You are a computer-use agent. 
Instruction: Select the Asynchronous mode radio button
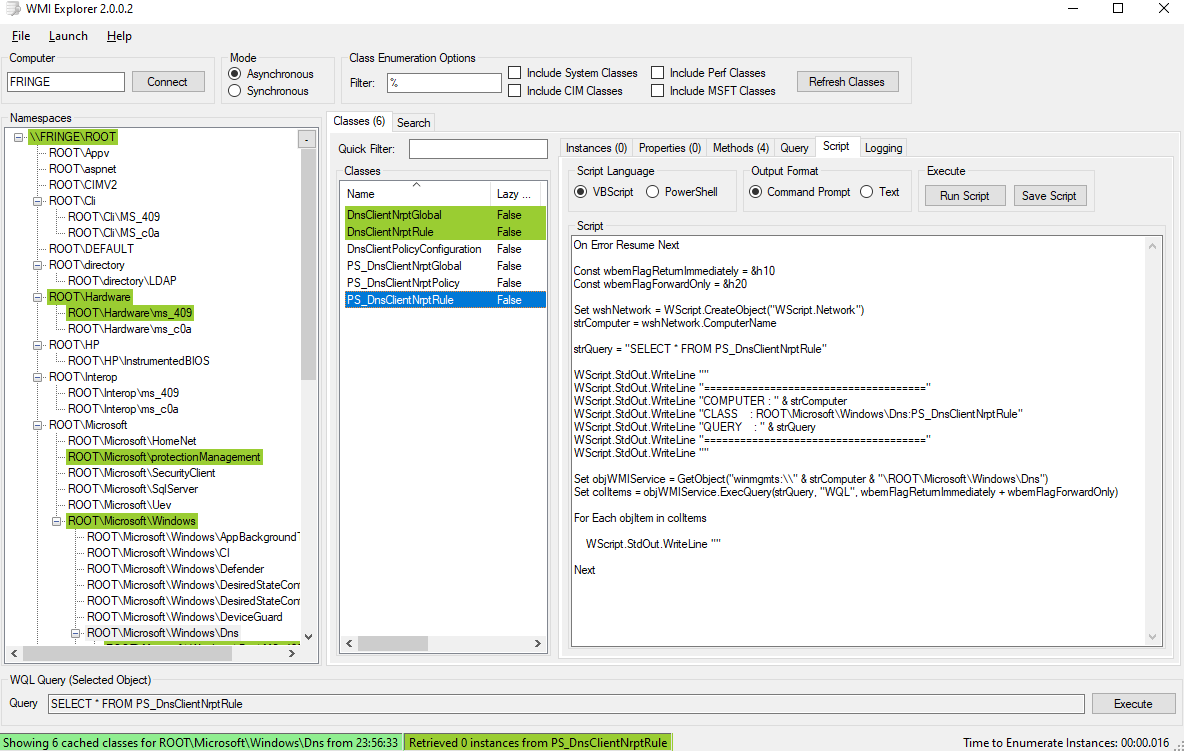(x=235, y=74)
